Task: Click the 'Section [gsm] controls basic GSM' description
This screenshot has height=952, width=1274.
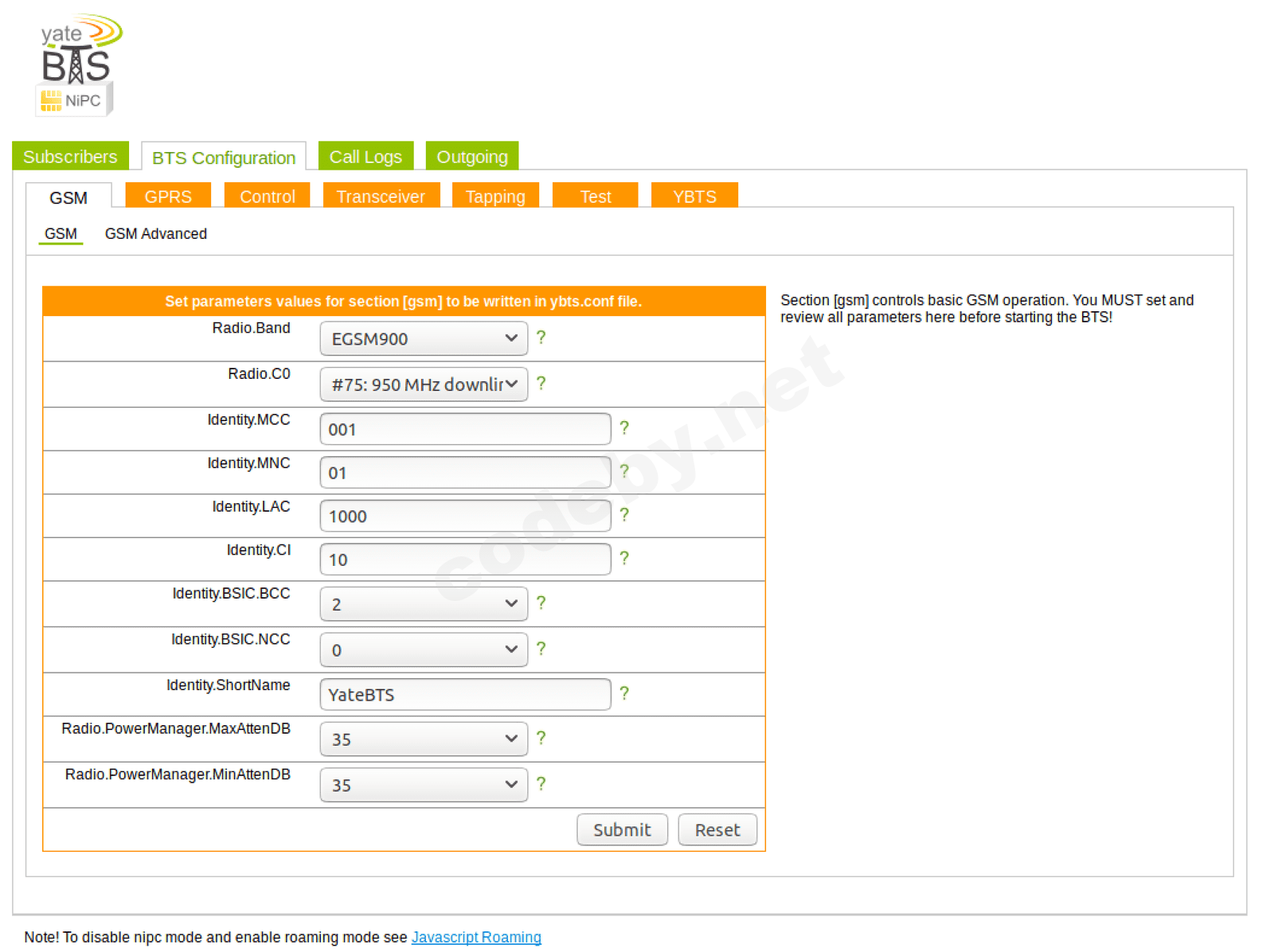Action: 987,309
